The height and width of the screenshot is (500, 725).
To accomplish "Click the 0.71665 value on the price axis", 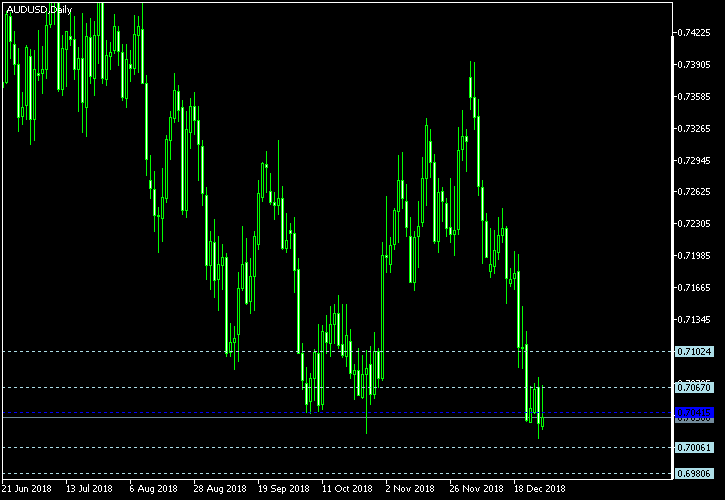I will (x=694, y=287).
